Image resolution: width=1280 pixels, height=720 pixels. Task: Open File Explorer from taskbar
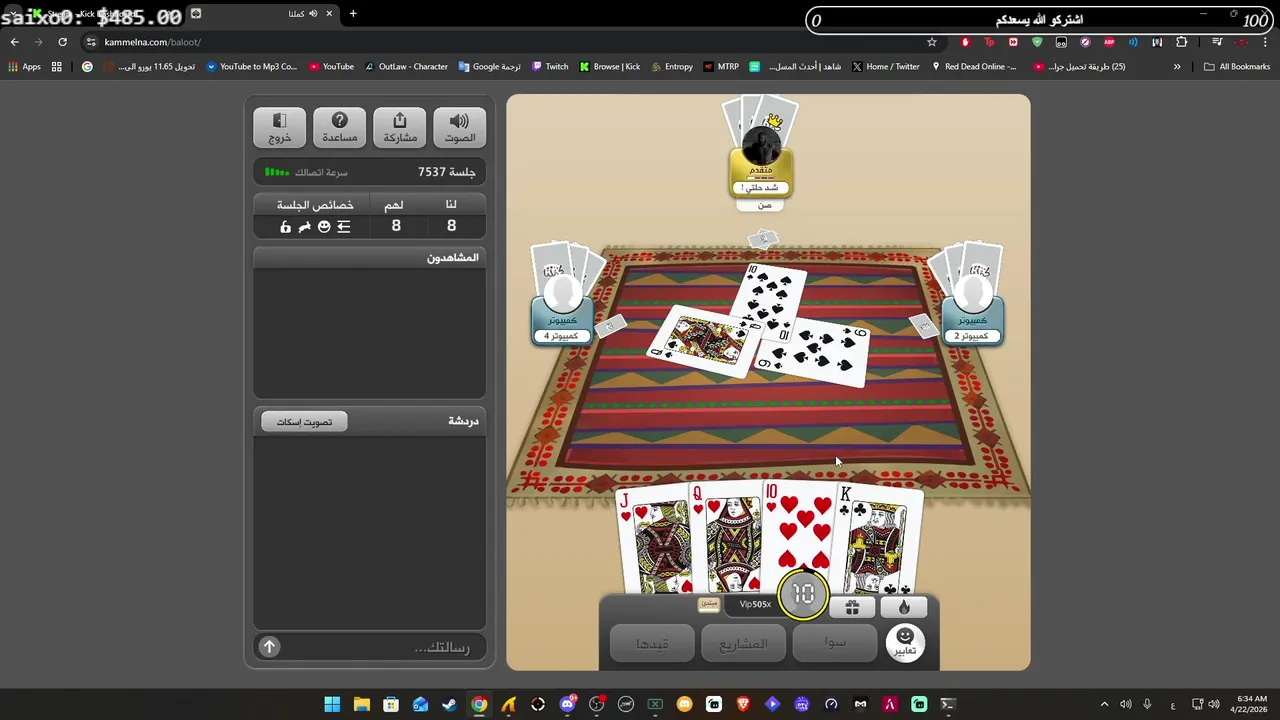click(361, 704)
